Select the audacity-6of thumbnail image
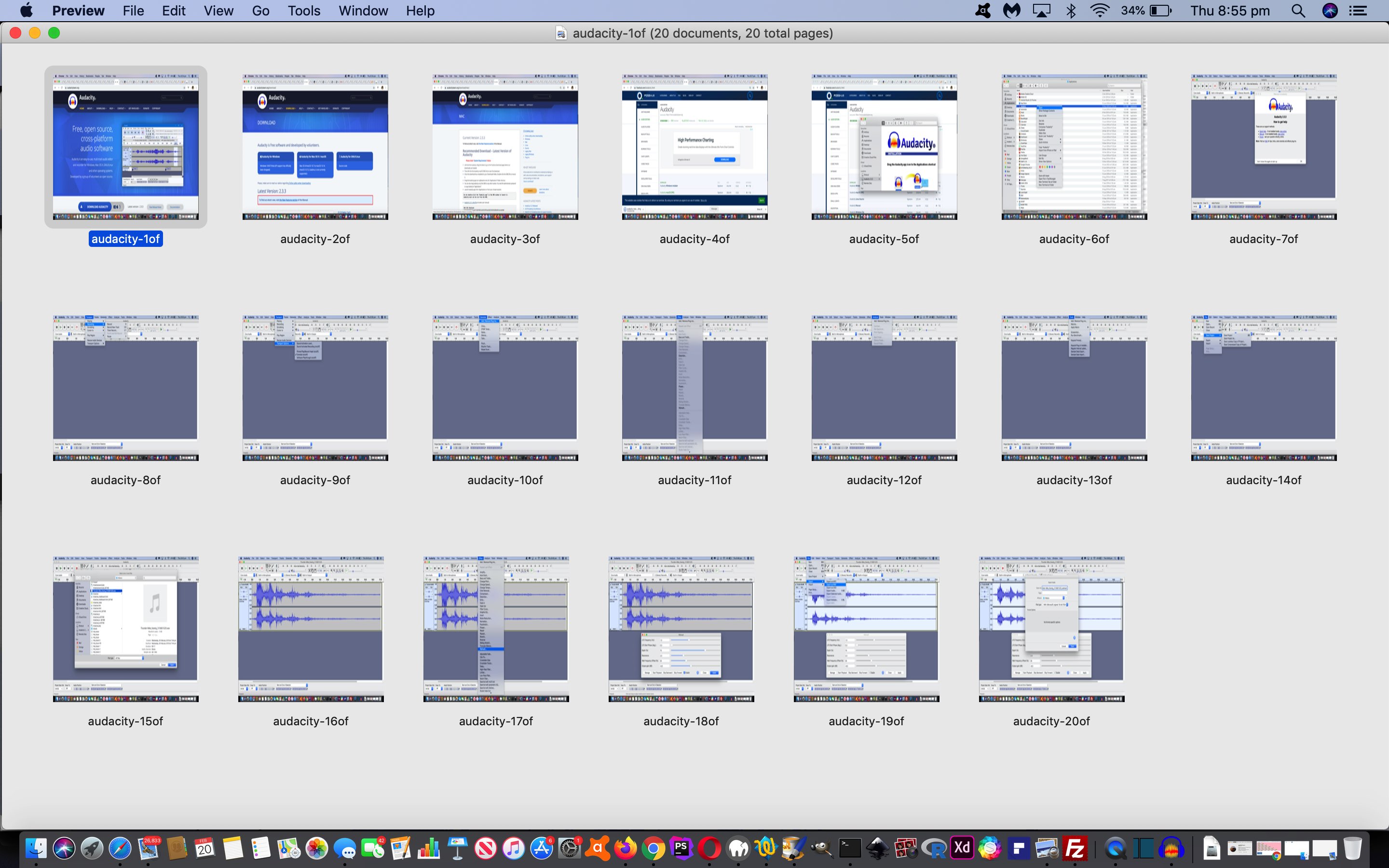The height and width of the screenshot is (868, 1389). pyautogui.click(x=1074, y=147)
